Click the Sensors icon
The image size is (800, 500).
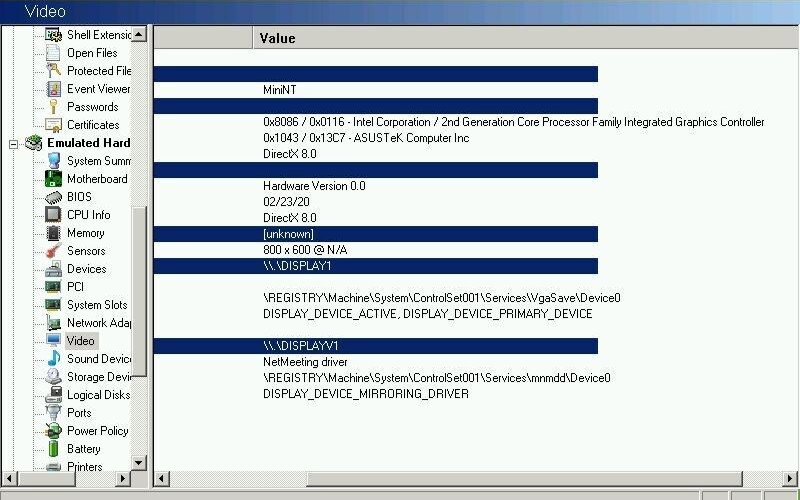[x=53, y=251]
